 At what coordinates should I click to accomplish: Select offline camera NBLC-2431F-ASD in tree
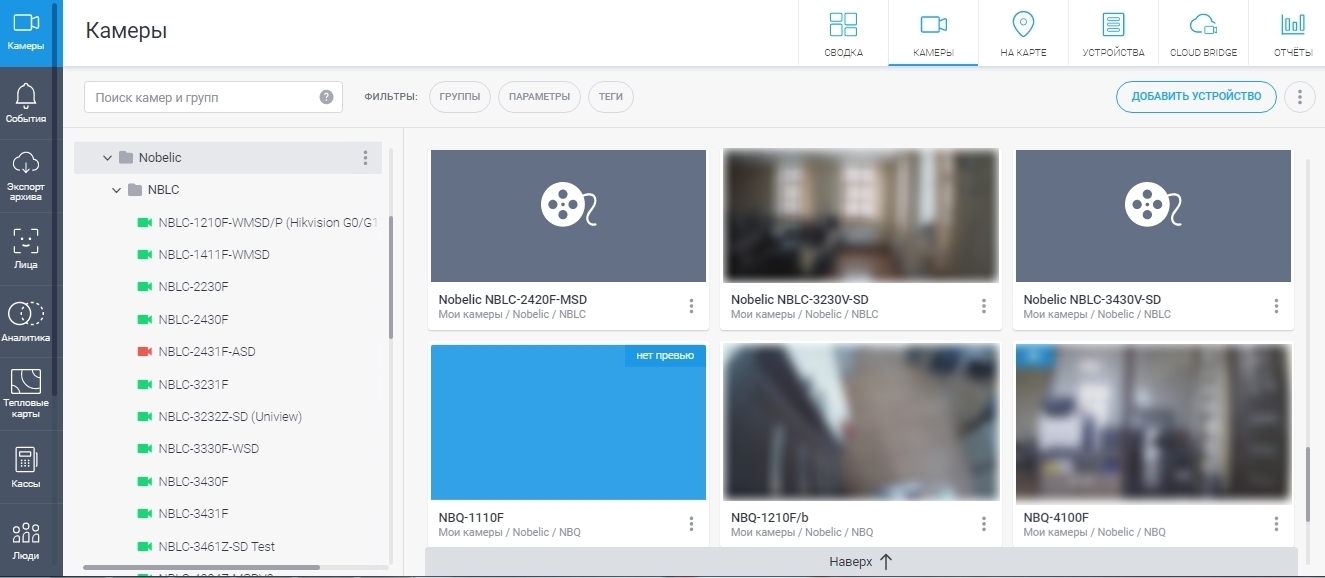point(196,352)
